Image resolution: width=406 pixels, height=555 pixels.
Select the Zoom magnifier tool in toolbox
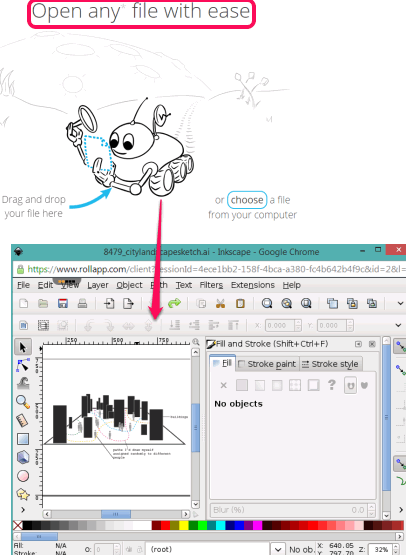(x=23, y=402)
